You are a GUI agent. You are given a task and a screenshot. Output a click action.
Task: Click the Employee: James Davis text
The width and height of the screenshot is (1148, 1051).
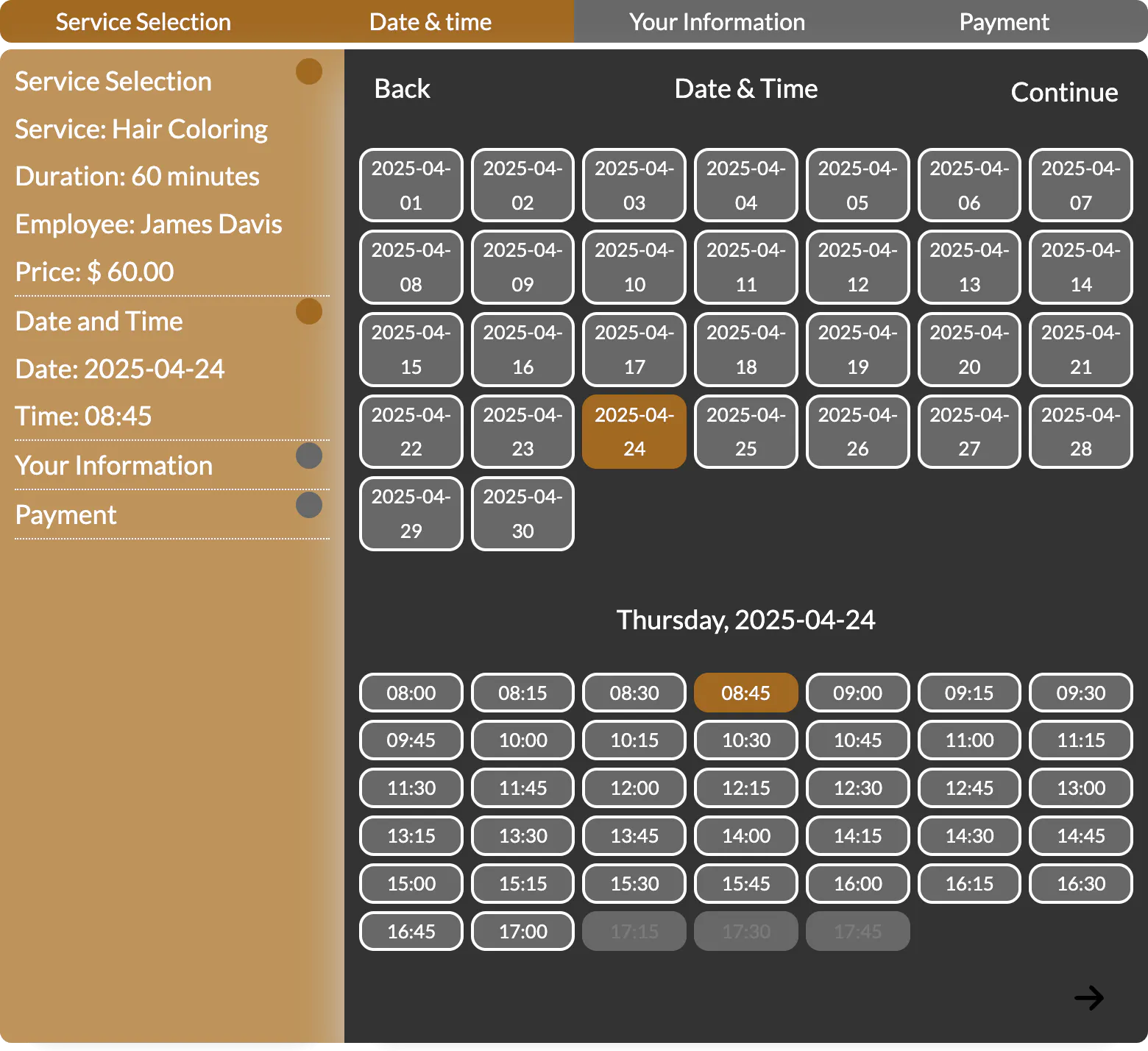click(x=149, y=224)
